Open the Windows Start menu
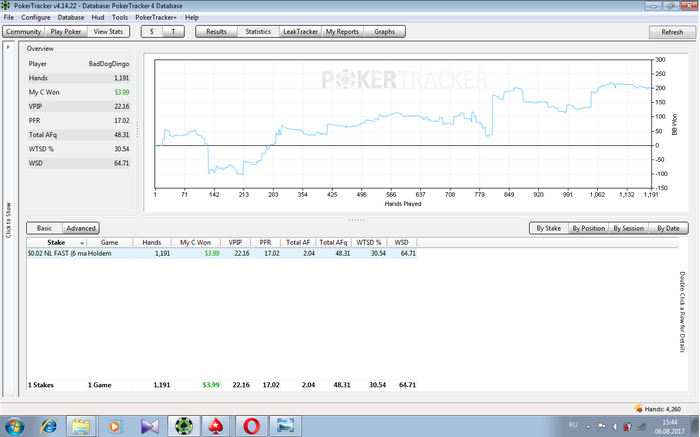The height and width of the screenshot is (437, 700). coord(14,427)
